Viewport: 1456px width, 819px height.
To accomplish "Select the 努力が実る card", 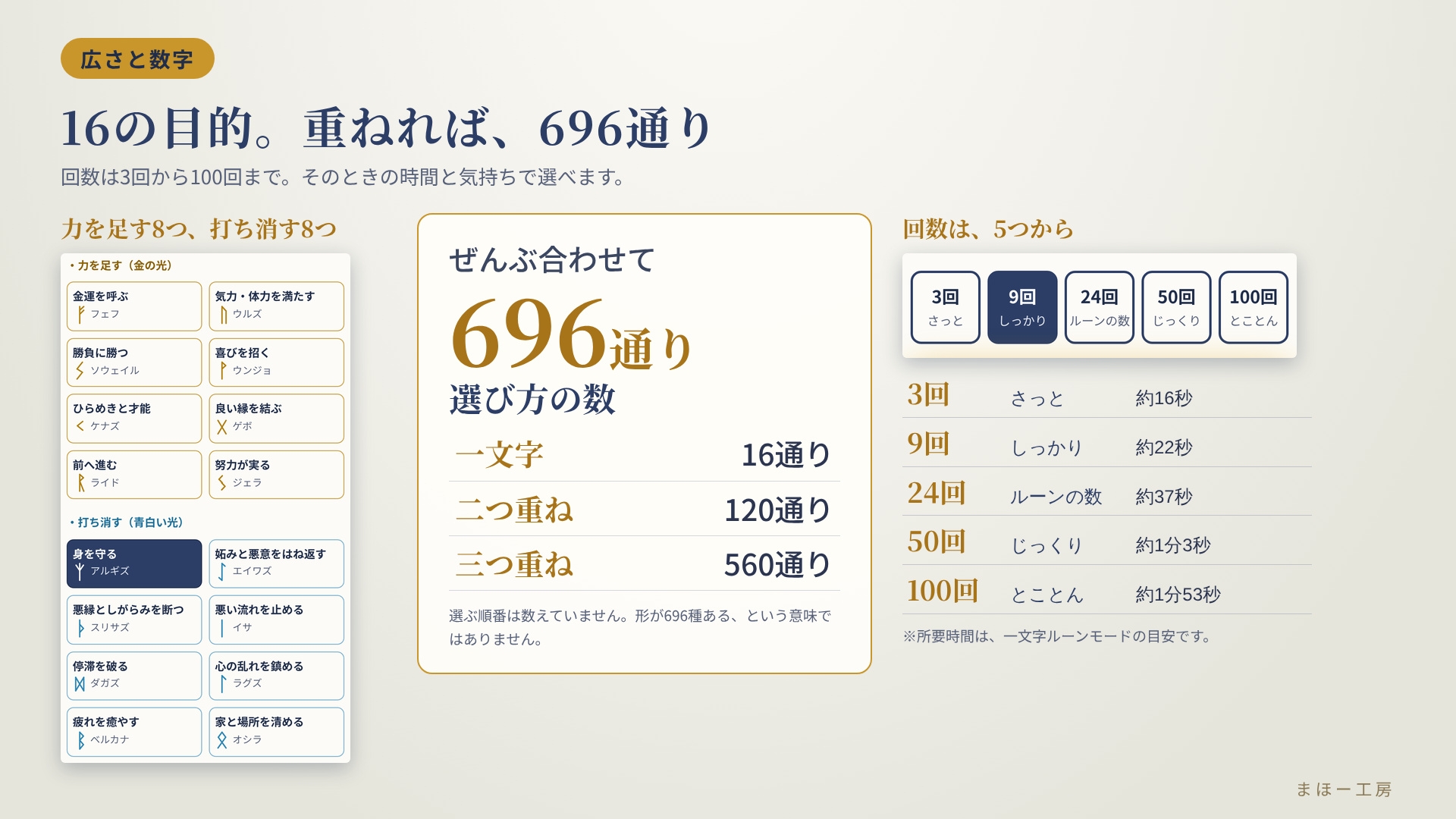I will (277, 475).
